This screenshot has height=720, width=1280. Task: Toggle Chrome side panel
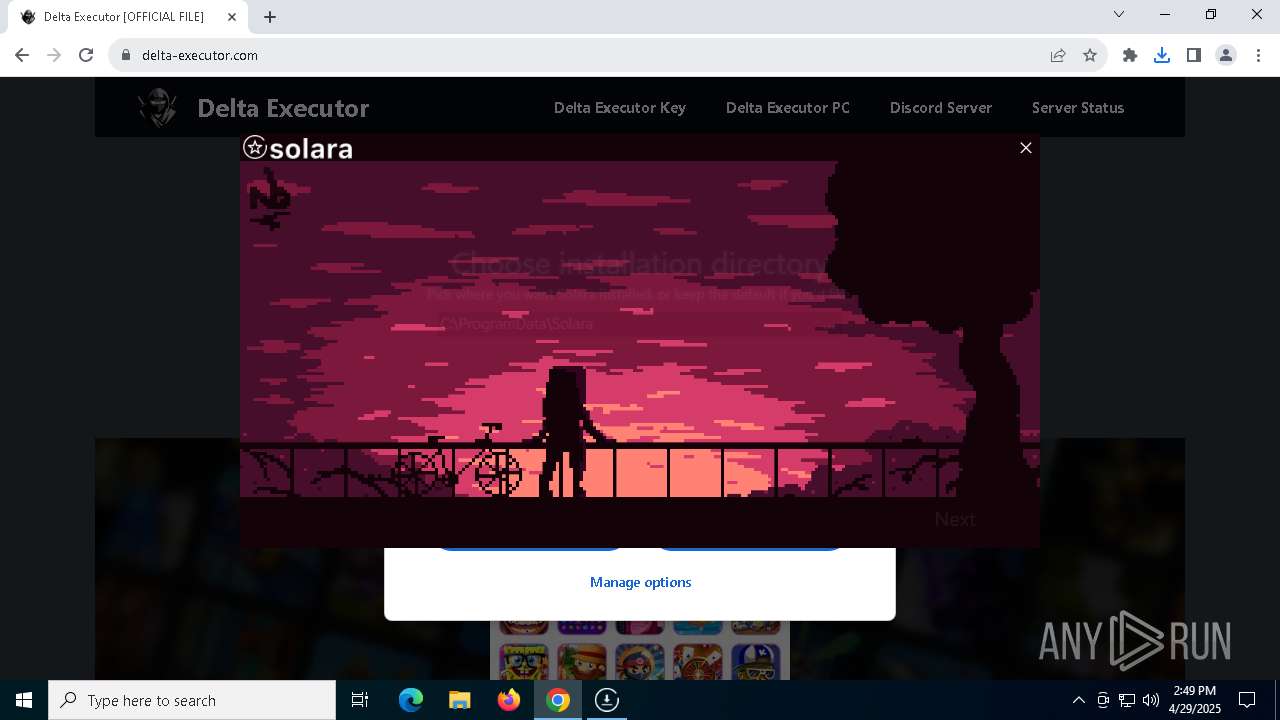[1194, 55]
